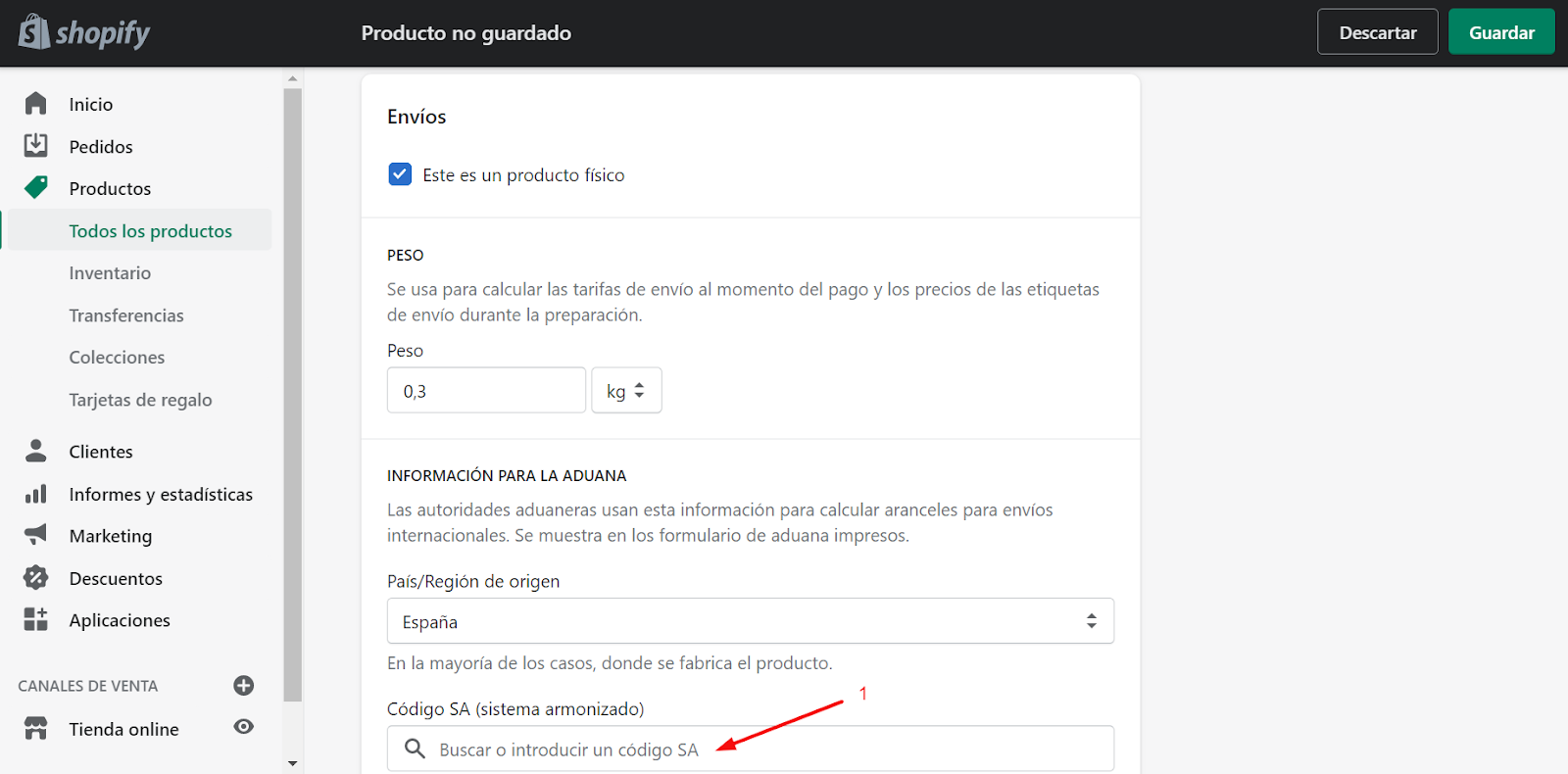This screenshot has height=774, width=1568.
Task: Open Tienda online channel
Action: pyautogui.click(x=123, y=729)
